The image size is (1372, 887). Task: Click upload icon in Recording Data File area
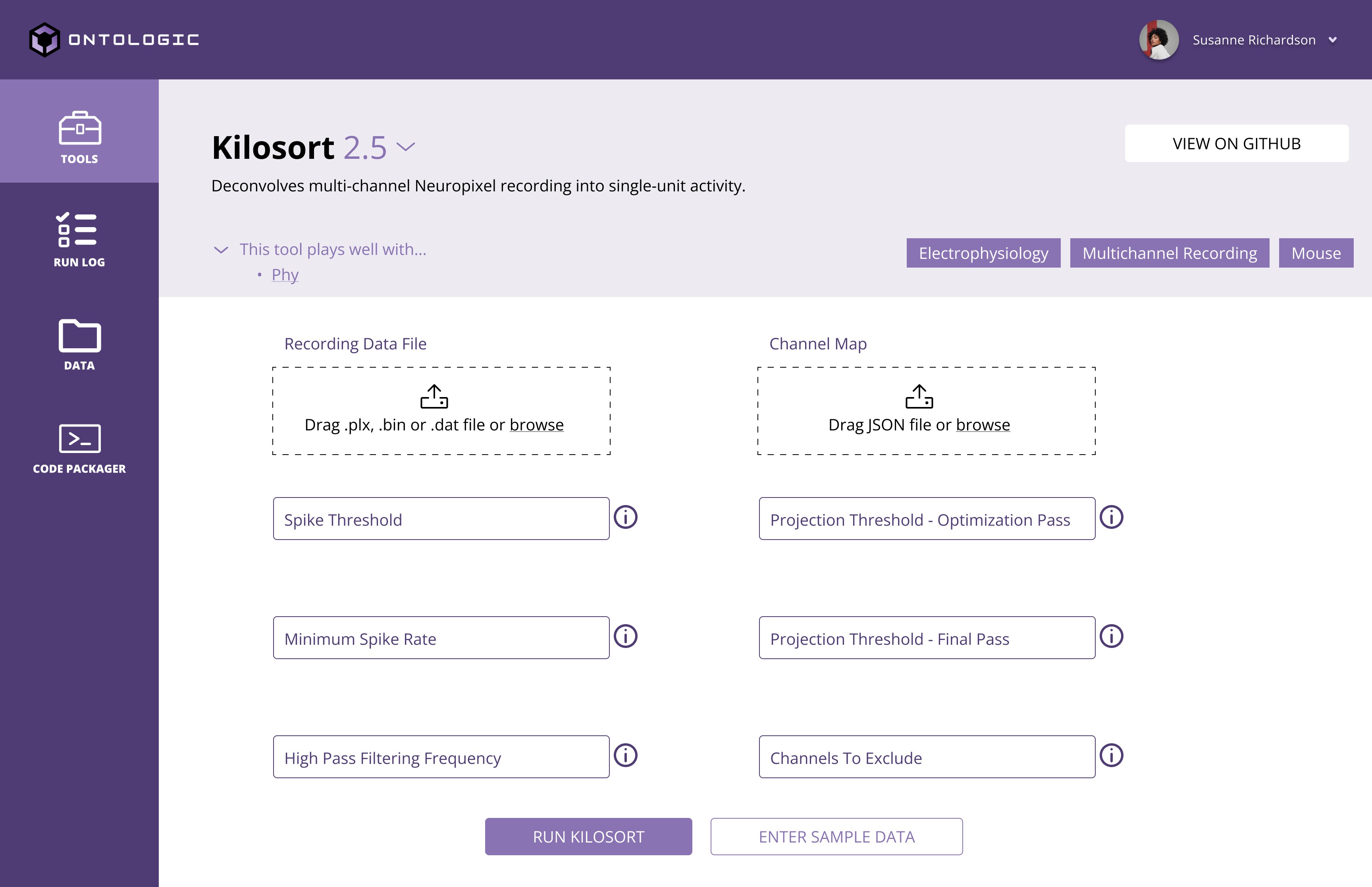point(434,396)
